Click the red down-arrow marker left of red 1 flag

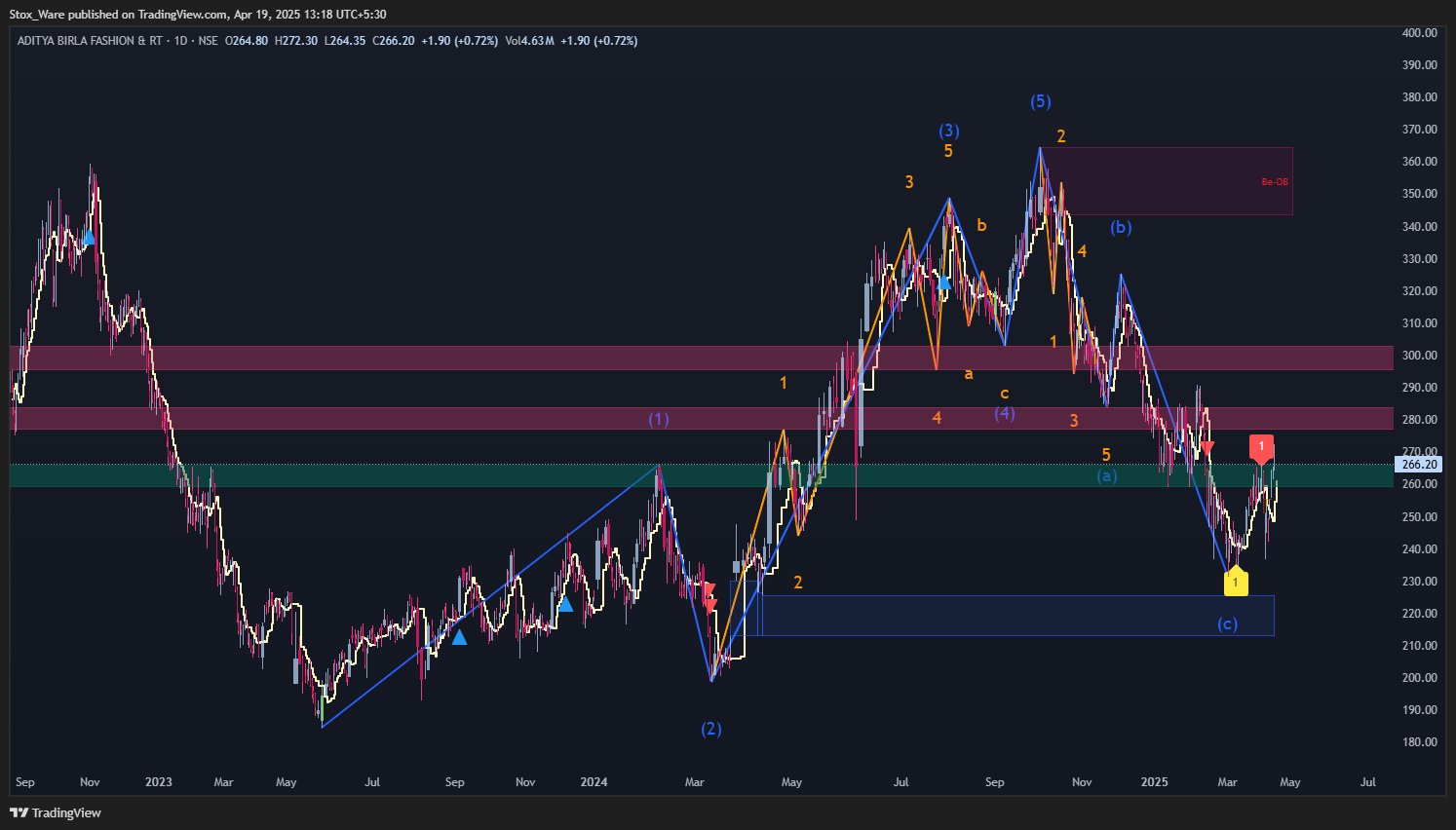[1207, 447]
